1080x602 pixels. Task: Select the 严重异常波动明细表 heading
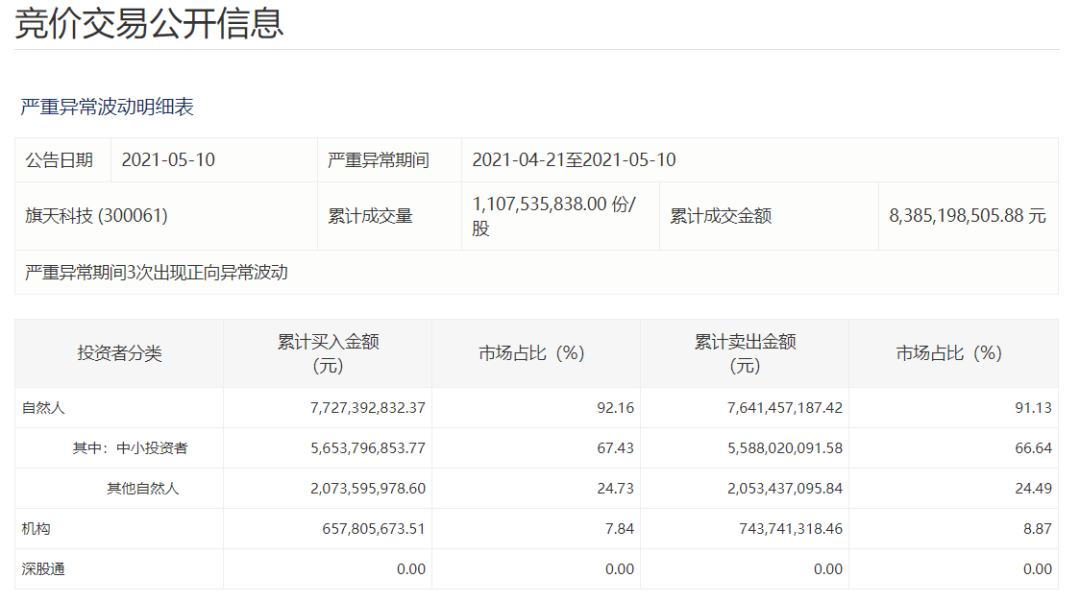107,108
